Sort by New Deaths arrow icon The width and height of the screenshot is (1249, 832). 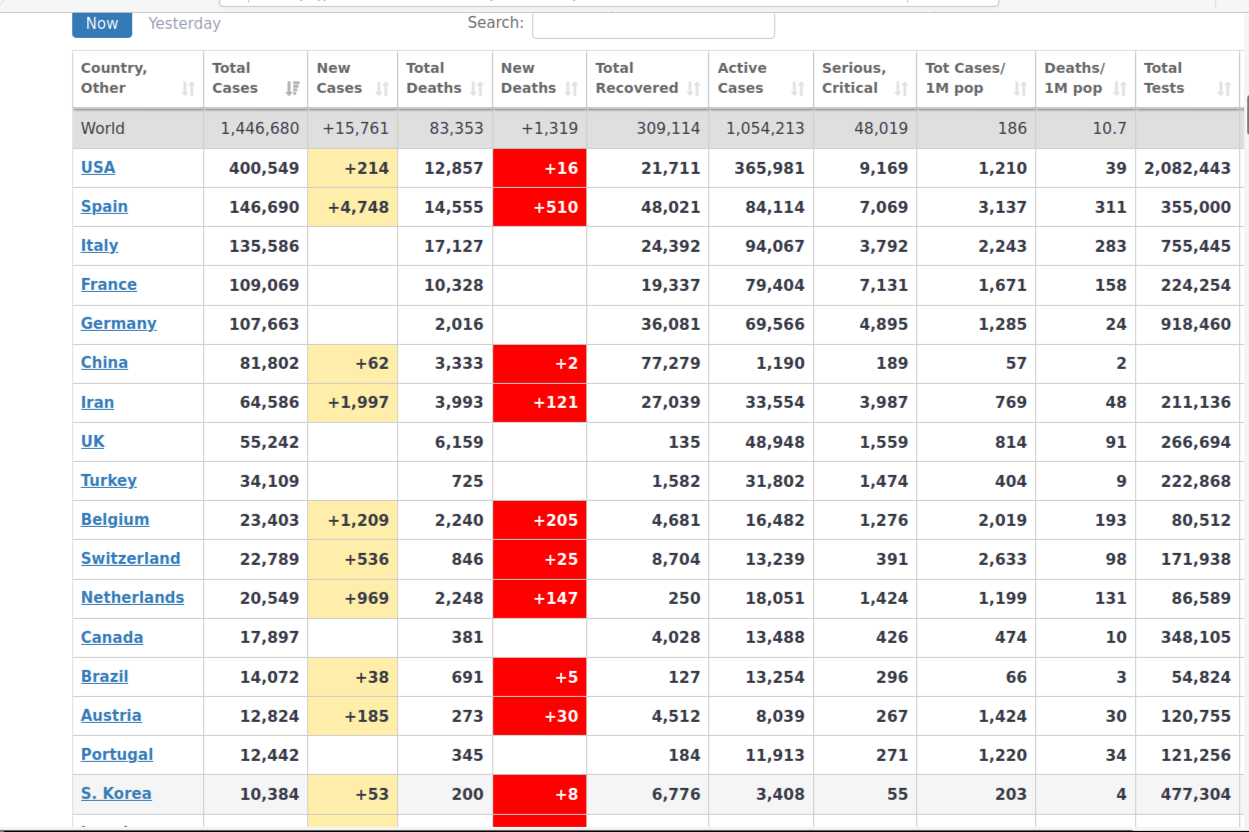click(x=571, y=89)
